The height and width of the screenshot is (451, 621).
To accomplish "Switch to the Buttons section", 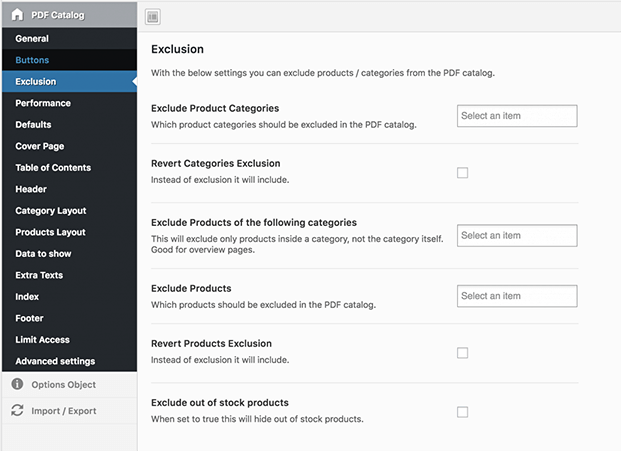I will [32, 60].
